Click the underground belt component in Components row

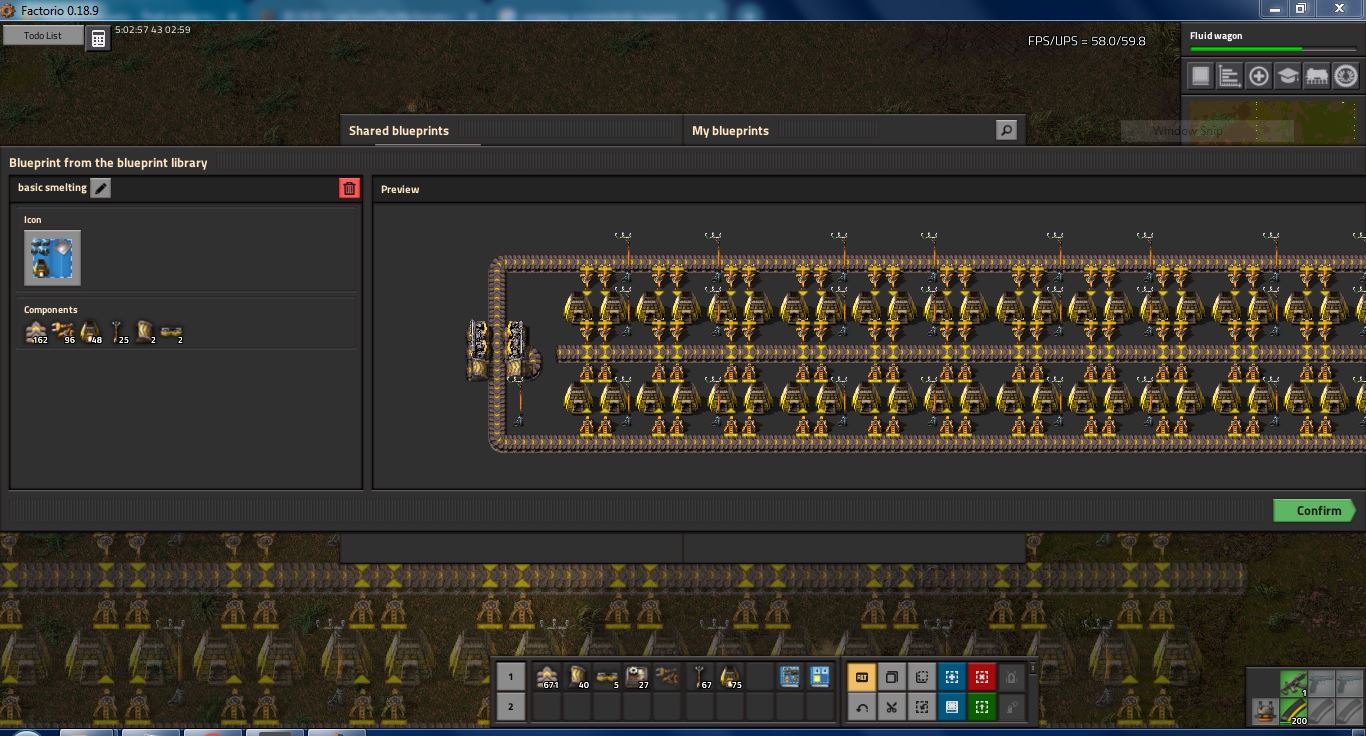tap(173, 332)
